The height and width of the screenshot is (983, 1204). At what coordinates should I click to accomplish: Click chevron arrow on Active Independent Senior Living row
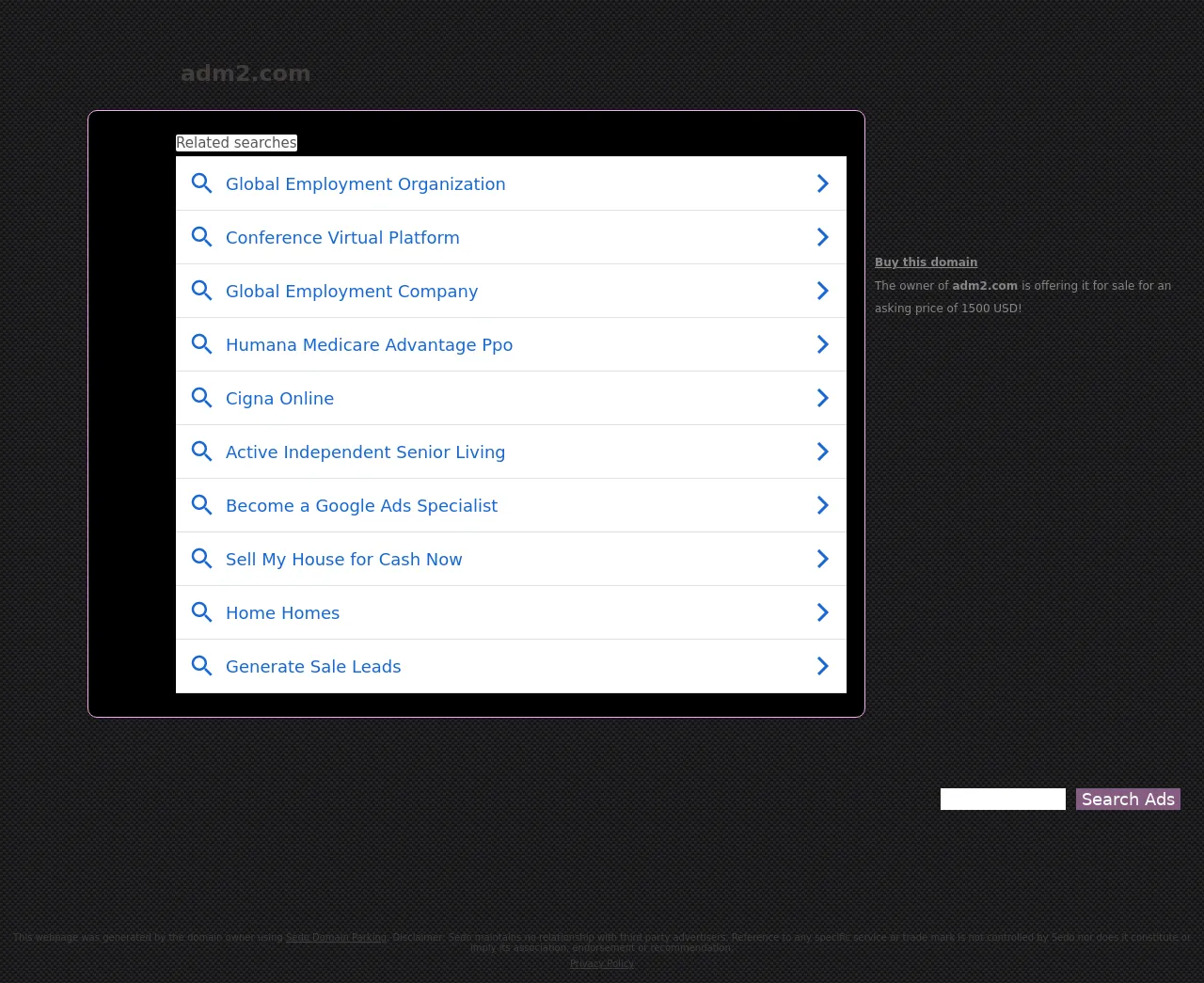pyautogui.click(x=823, y=452)
